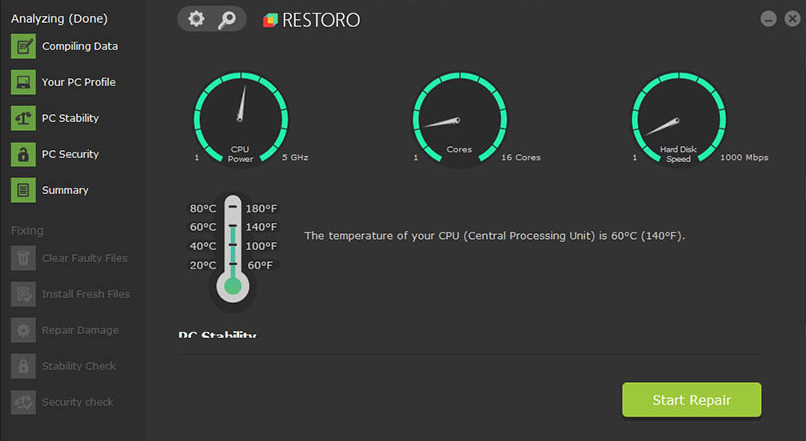Click the Stability Check lock icon
Viewport: 806px width, 441px height.
tap(23, 366)
